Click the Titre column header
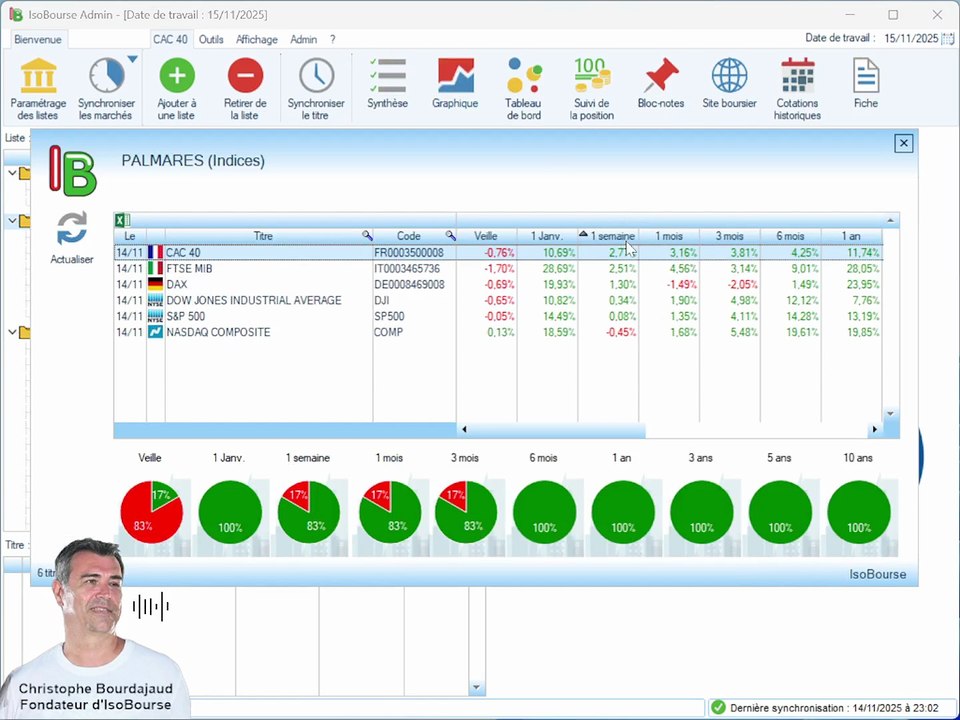 pos(263,236)
